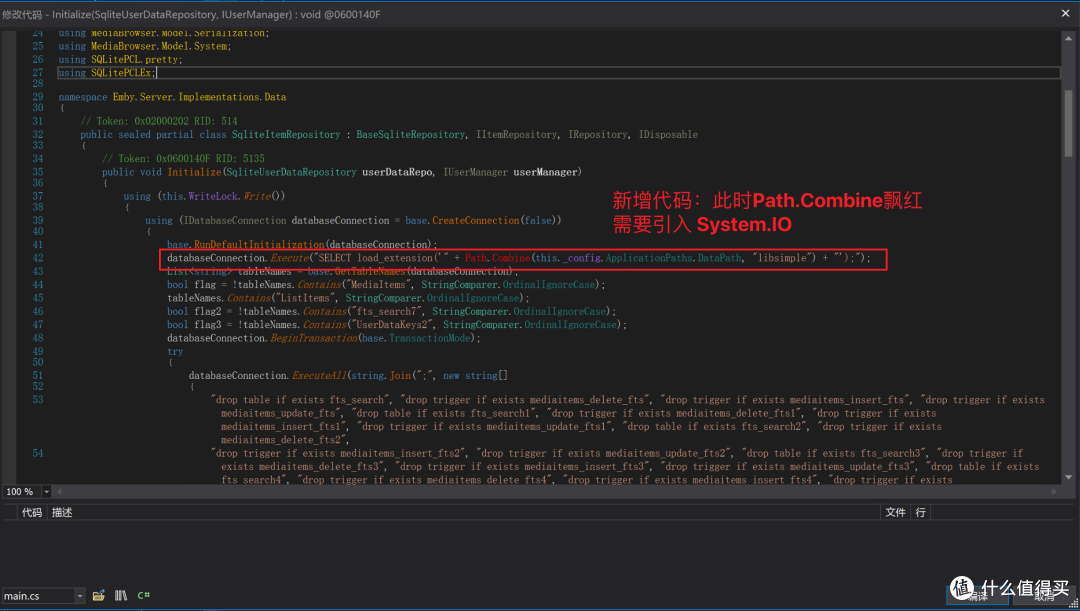Sort errors by 代码 column header
The image size is (1080, 611).
click(x=32, y=512)
